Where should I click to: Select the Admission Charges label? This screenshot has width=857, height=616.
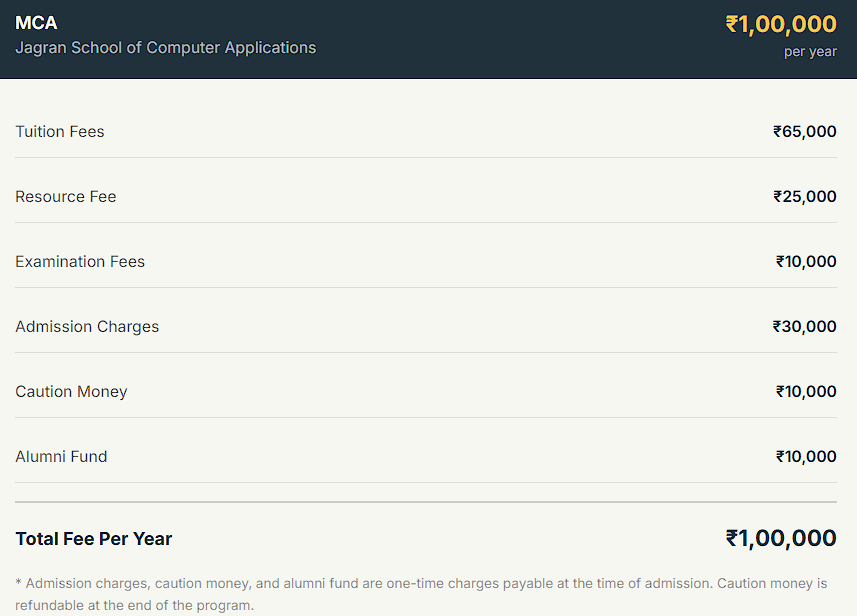pos(87,327)
